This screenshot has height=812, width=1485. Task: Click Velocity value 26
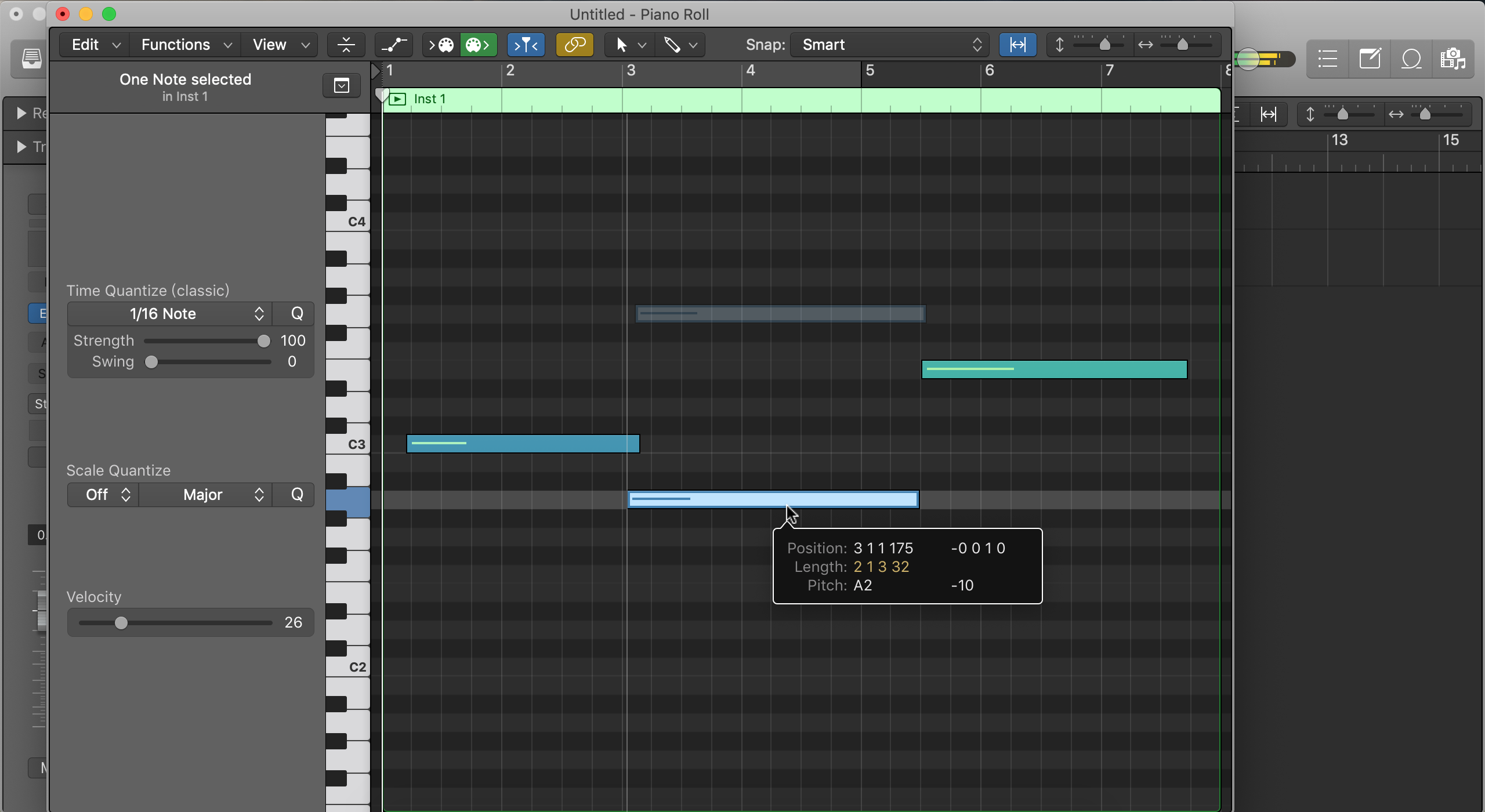pos(293,623)
